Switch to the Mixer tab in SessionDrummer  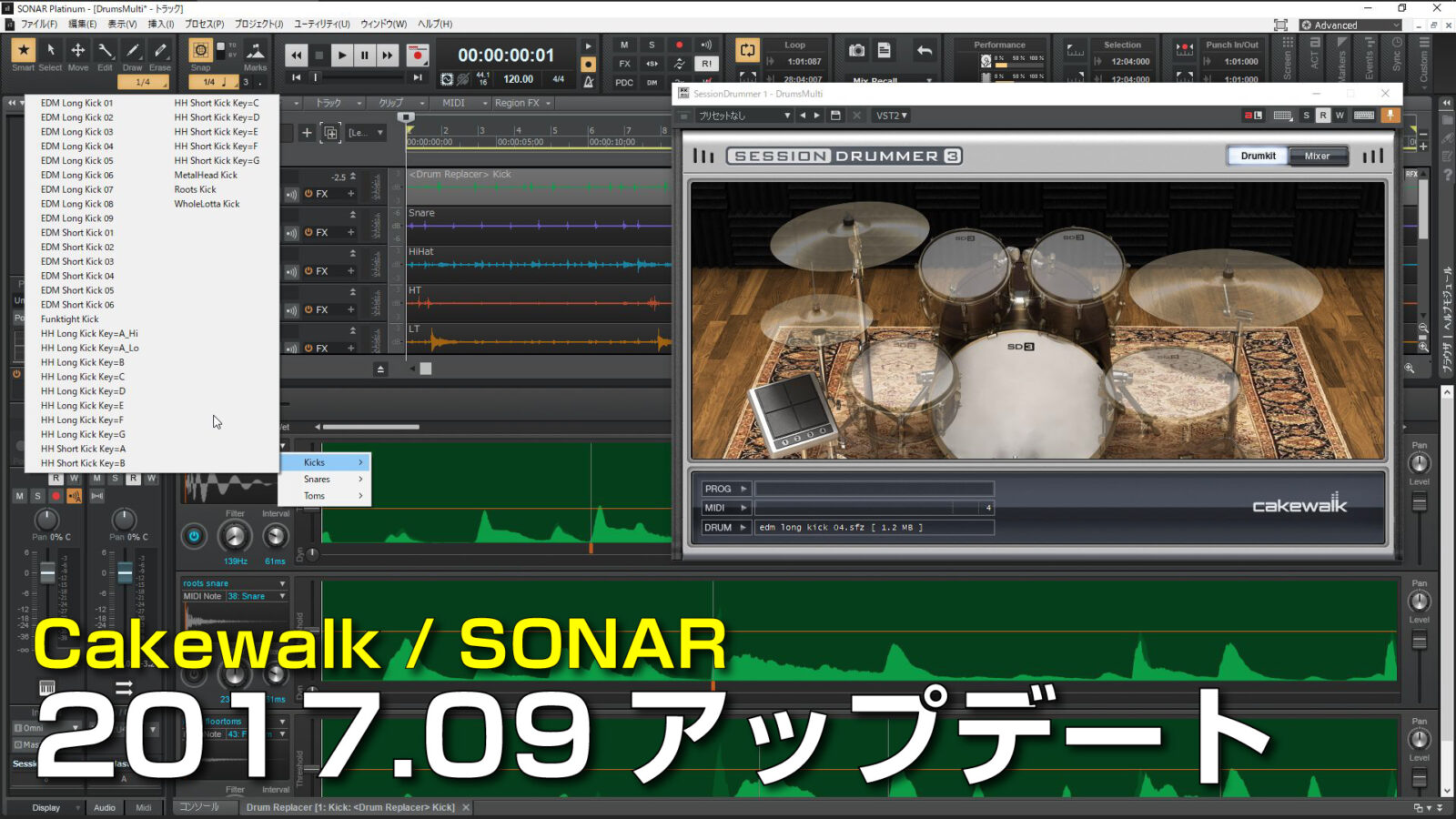pyautogui.click(x=1318, y=156)
